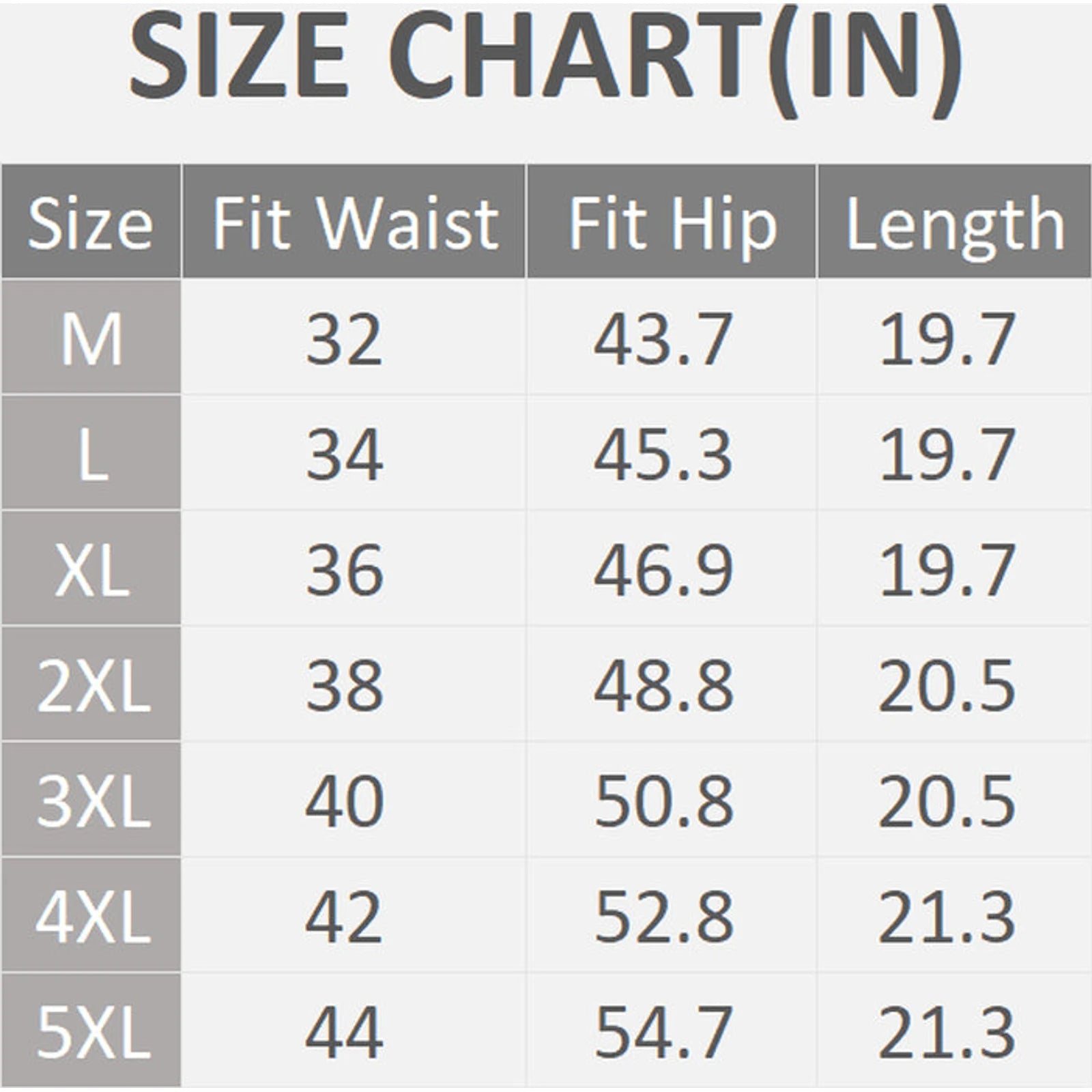Click the Fit Hip column header
1092x1092 pixels.
(x=672, y=223)
